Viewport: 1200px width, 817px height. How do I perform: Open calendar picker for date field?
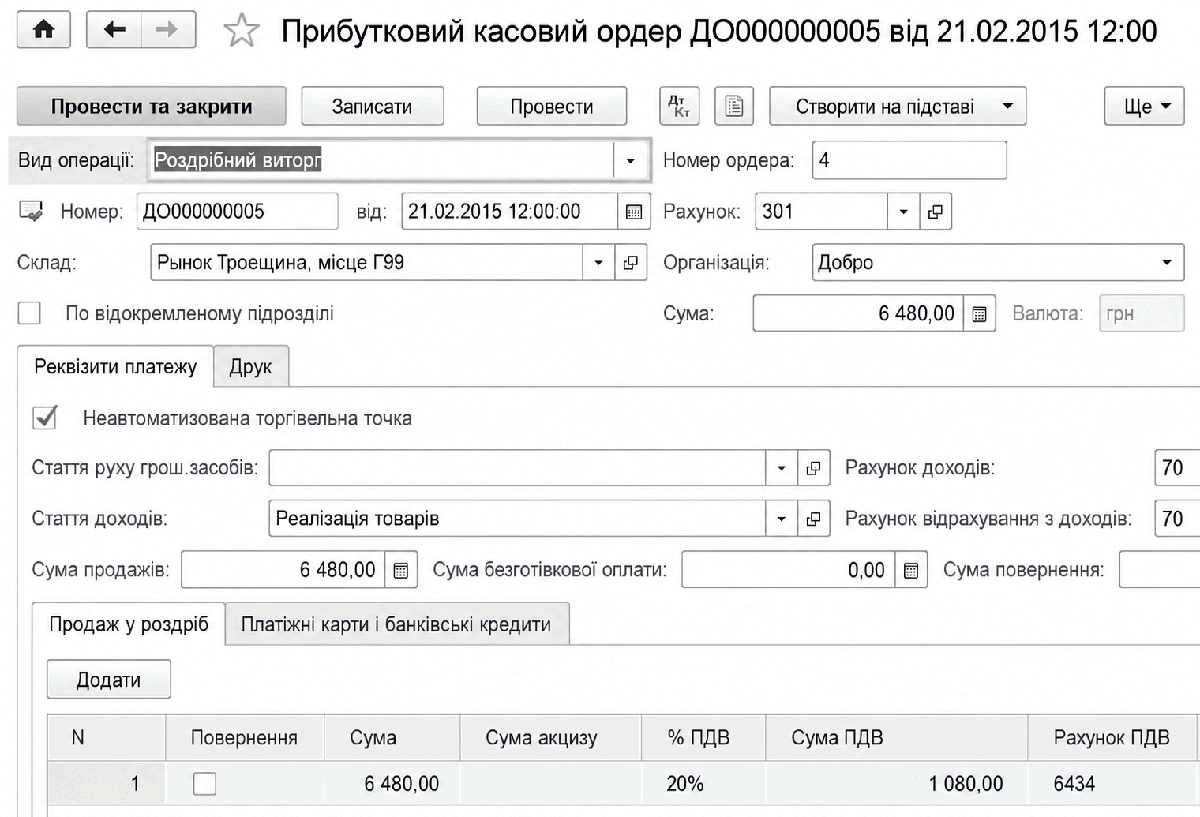632,212
